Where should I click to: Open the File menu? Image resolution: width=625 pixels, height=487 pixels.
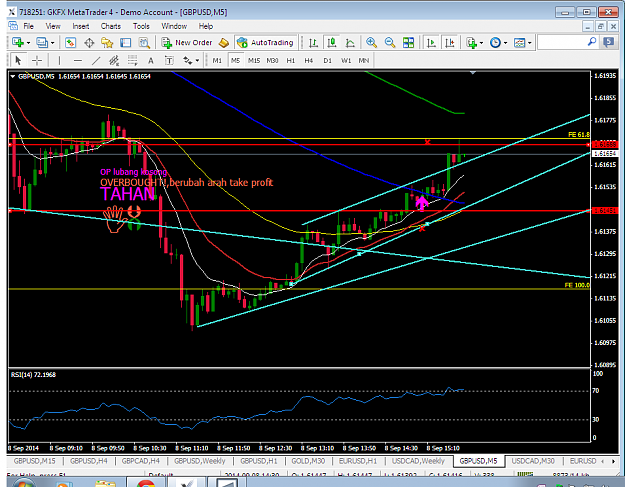click(28, 26)
